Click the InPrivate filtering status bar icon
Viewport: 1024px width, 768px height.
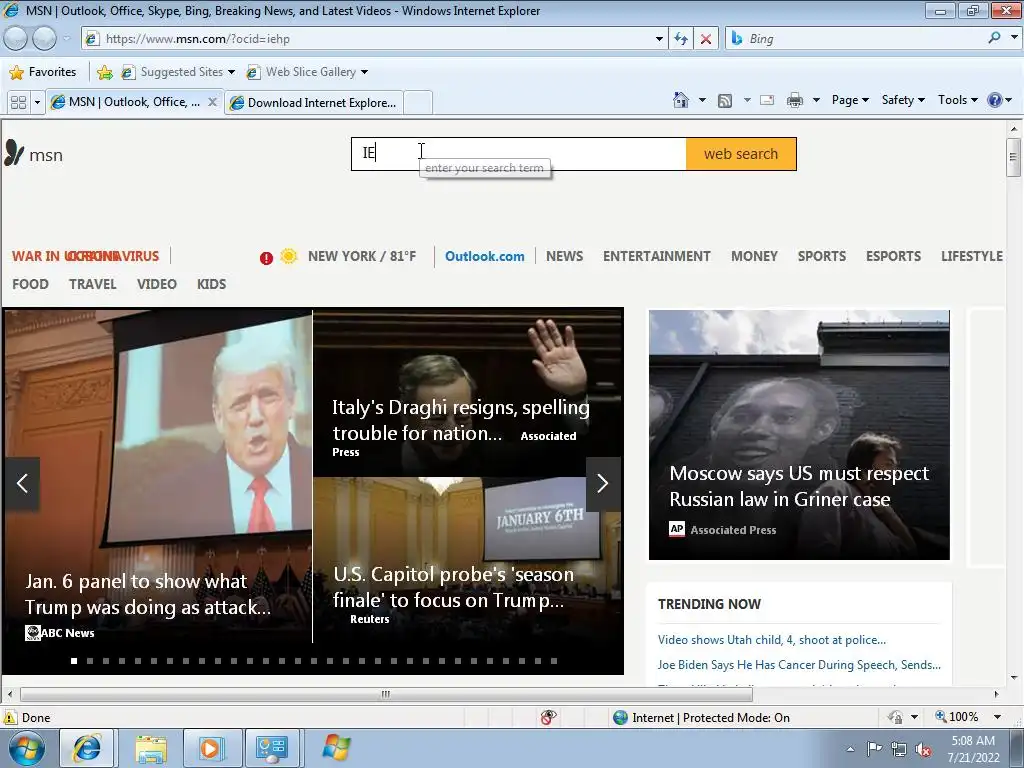[549, 717]
